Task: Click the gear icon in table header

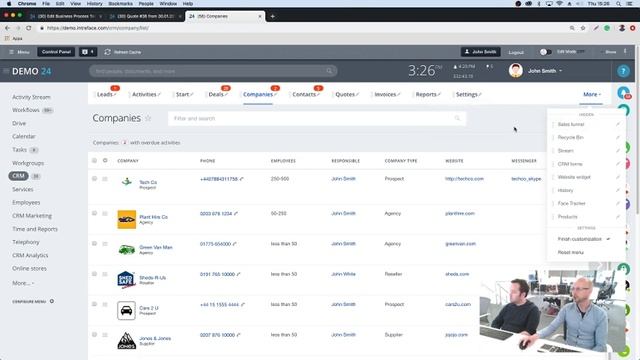Action: [x=105, y=160]
